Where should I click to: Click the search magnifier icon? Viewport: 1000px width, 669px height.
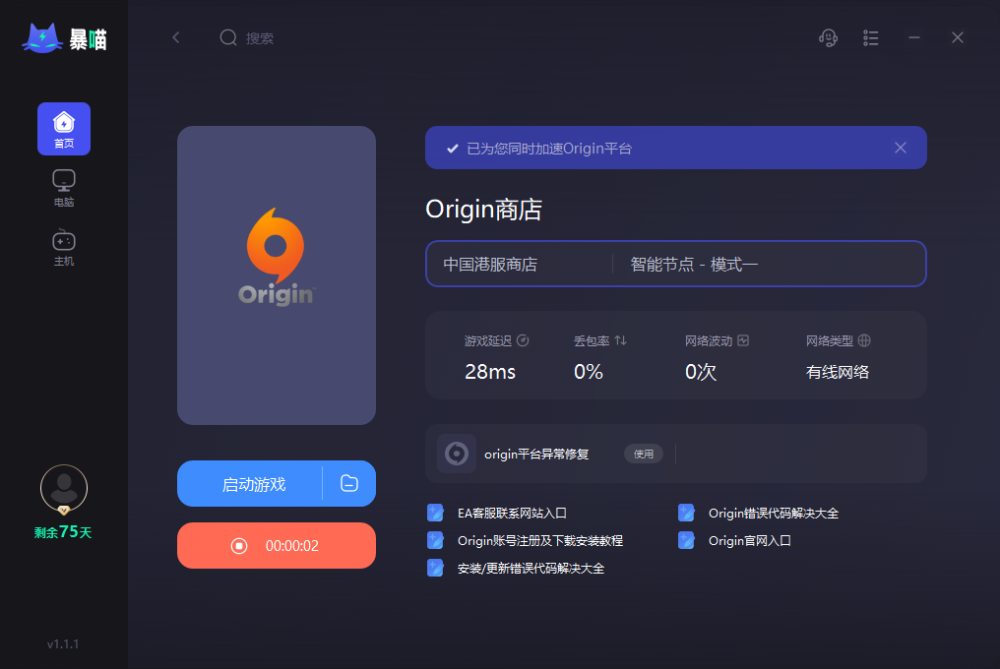click(228, 38)
